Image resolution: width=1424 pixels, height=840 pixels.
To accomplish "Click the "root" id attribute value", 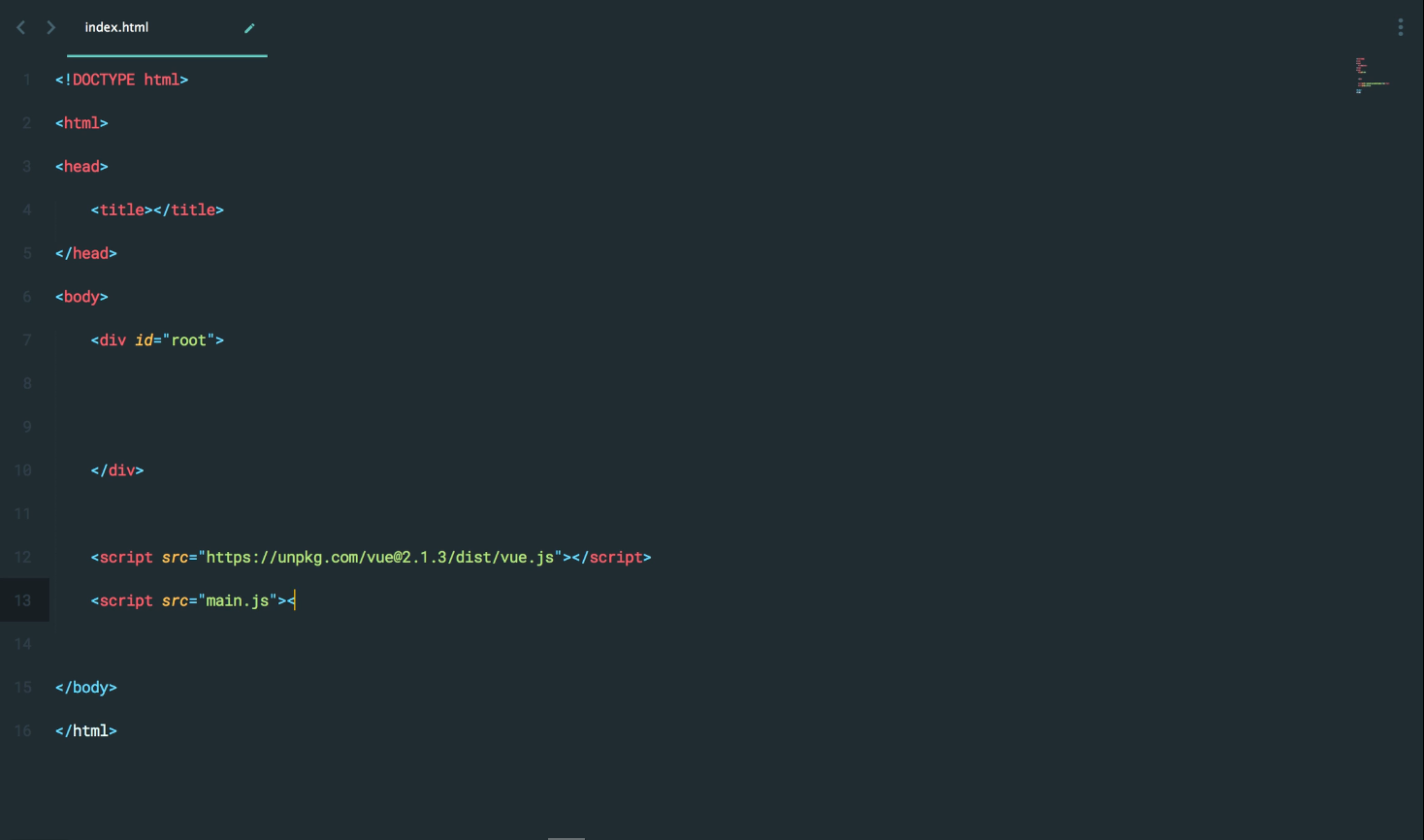I will 188,340.
